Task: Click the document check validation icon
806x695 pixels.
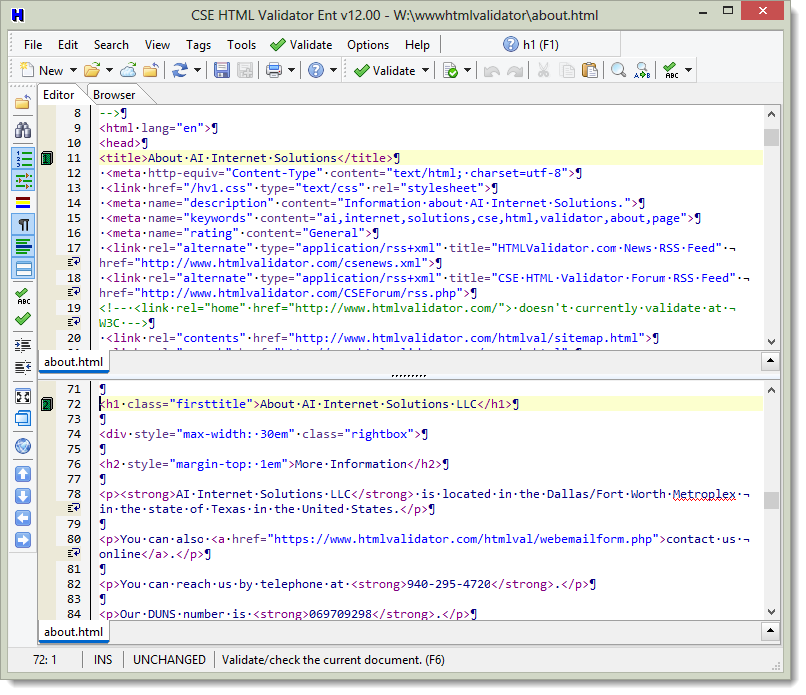Action: point(450,70)
